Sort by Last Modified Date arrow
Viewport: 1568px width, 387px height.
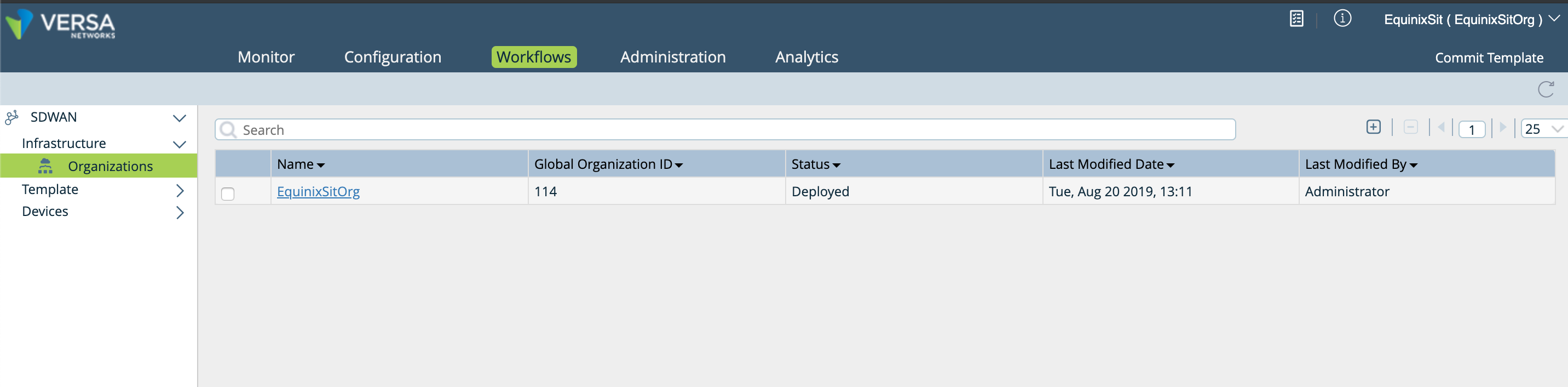point(1170,165)
